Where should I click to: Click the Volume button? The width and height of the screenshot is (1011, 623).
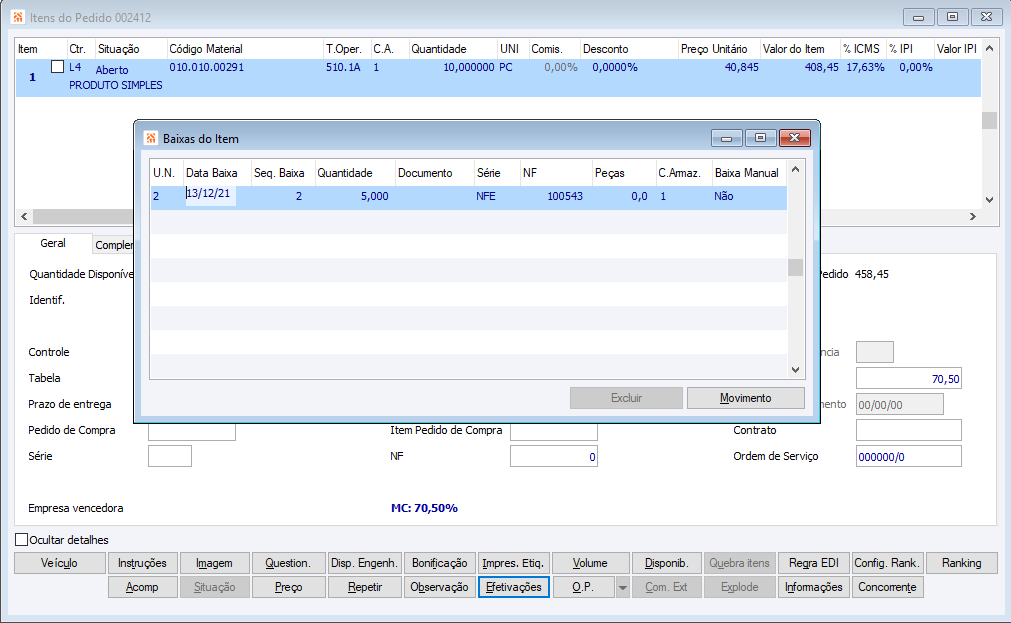590,563
